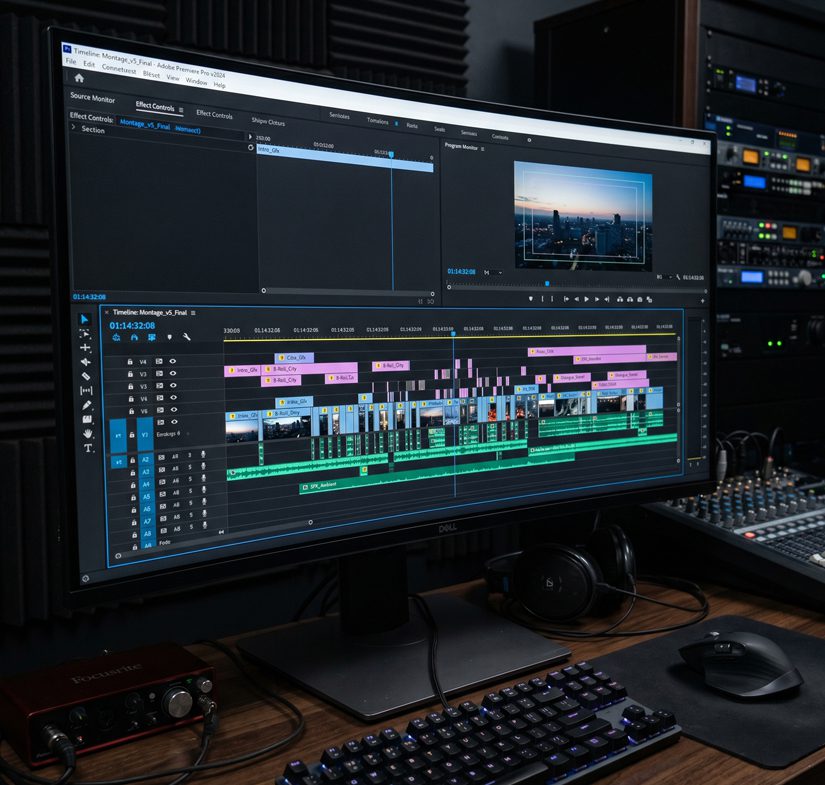Toggle track targeting for A5

147,497
